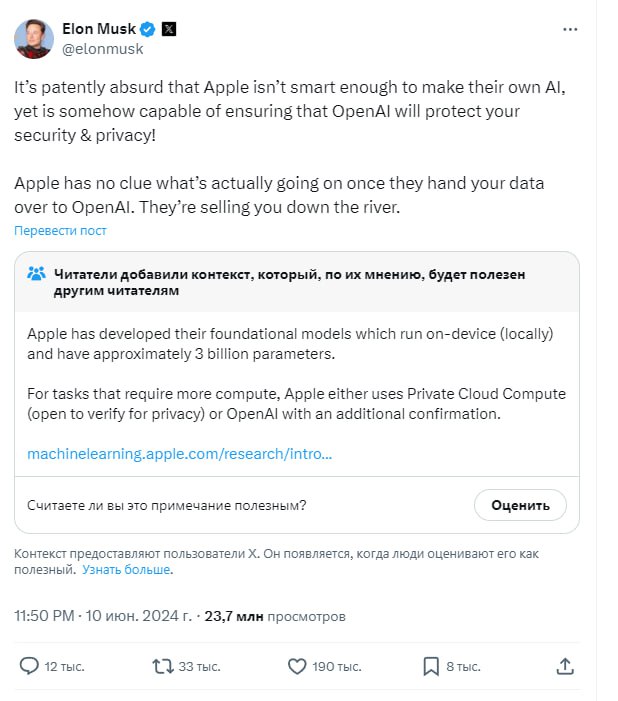
Task: Click the 33 тыс. repost count
Action: click(x=200, y=665)
